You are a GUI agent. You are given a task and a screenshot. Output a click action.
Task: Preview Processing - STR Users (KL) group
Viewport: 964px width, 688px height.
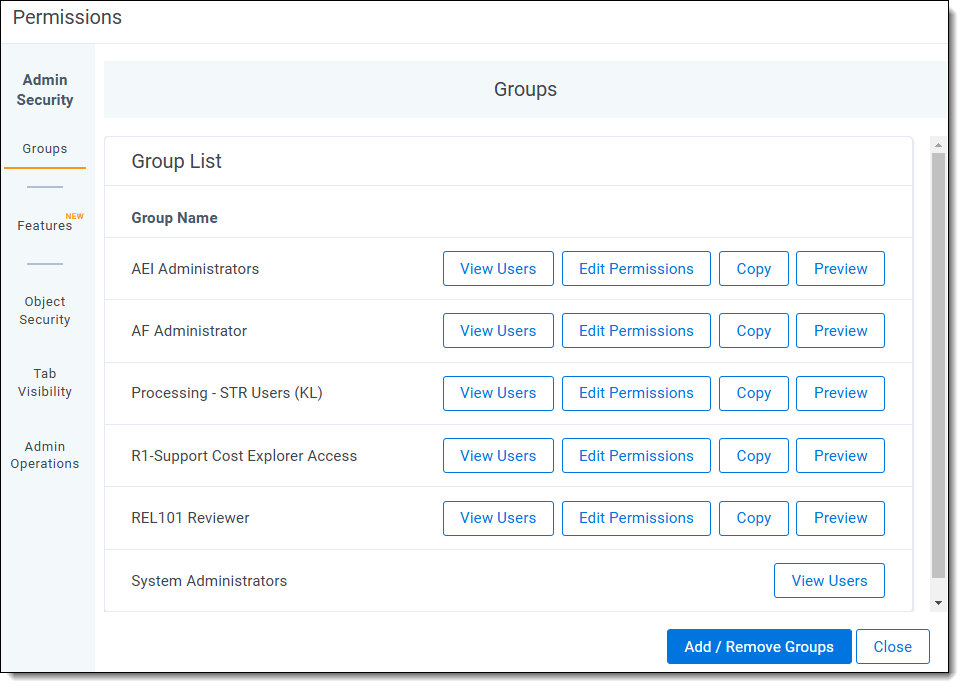coord(840,393)
